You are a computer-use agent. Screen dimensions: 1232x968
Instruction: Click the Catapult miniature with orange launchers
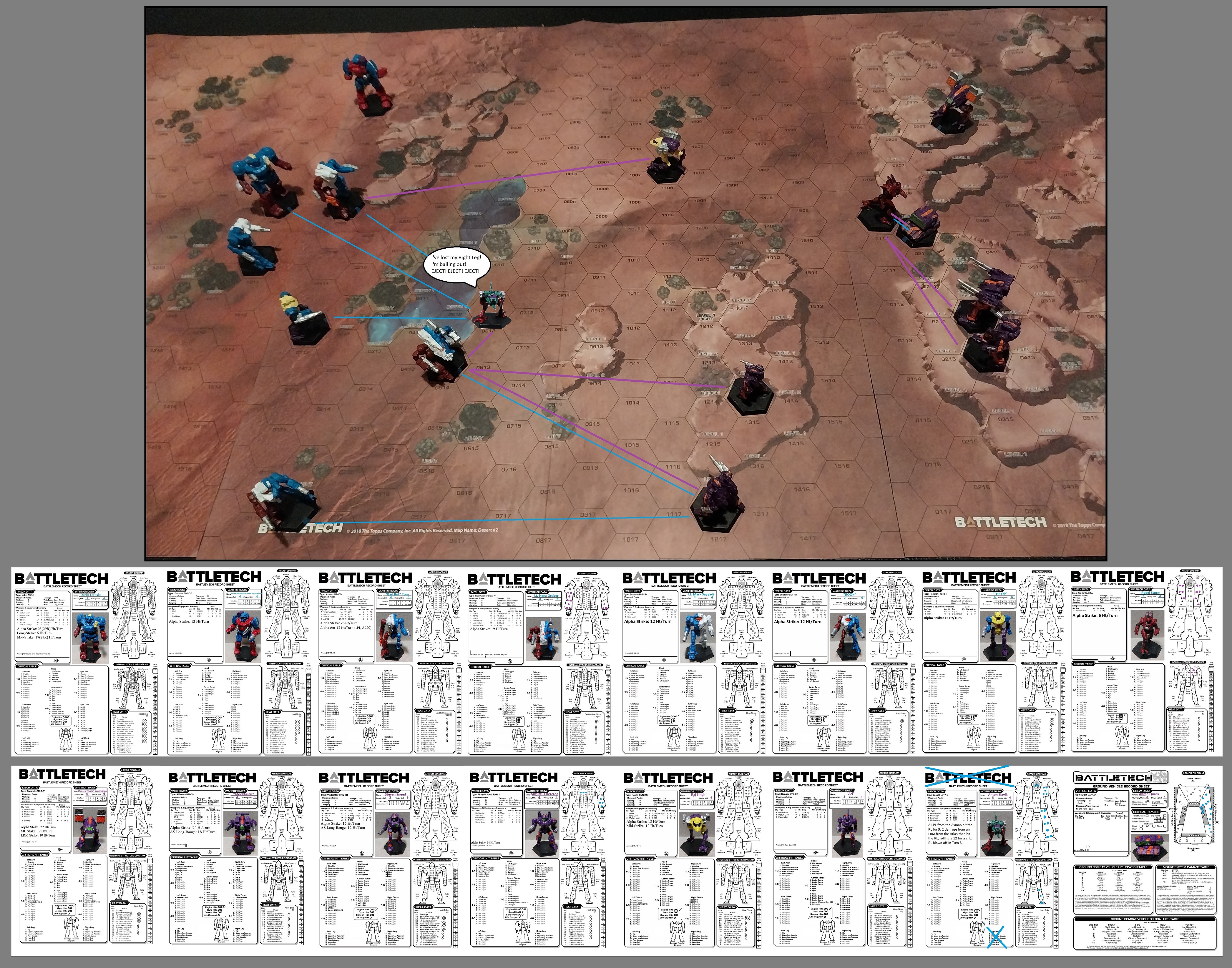coord(957,102)
